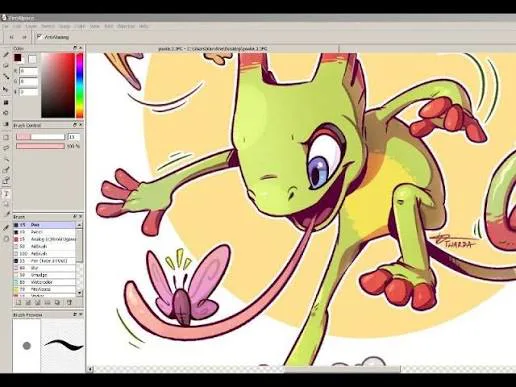This screenshot has height=387, width=516.
Task: Select the Select Pen tool
Action: point(6,170)
